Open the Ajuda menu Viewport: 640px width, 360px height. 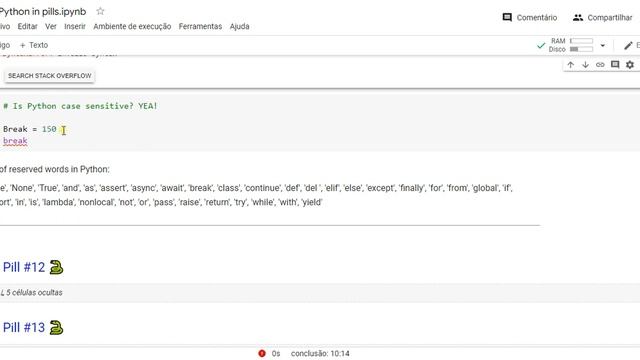coord(240,26)
